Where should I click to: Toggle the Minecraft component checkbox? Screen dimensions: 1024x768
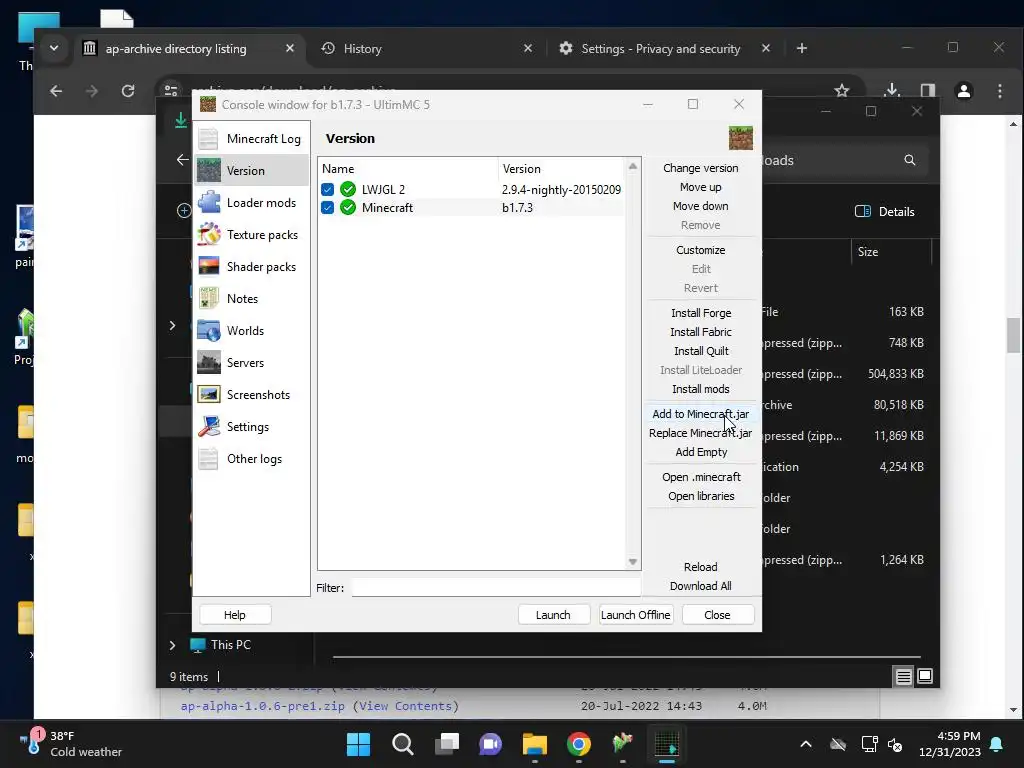tap(328, 208)
